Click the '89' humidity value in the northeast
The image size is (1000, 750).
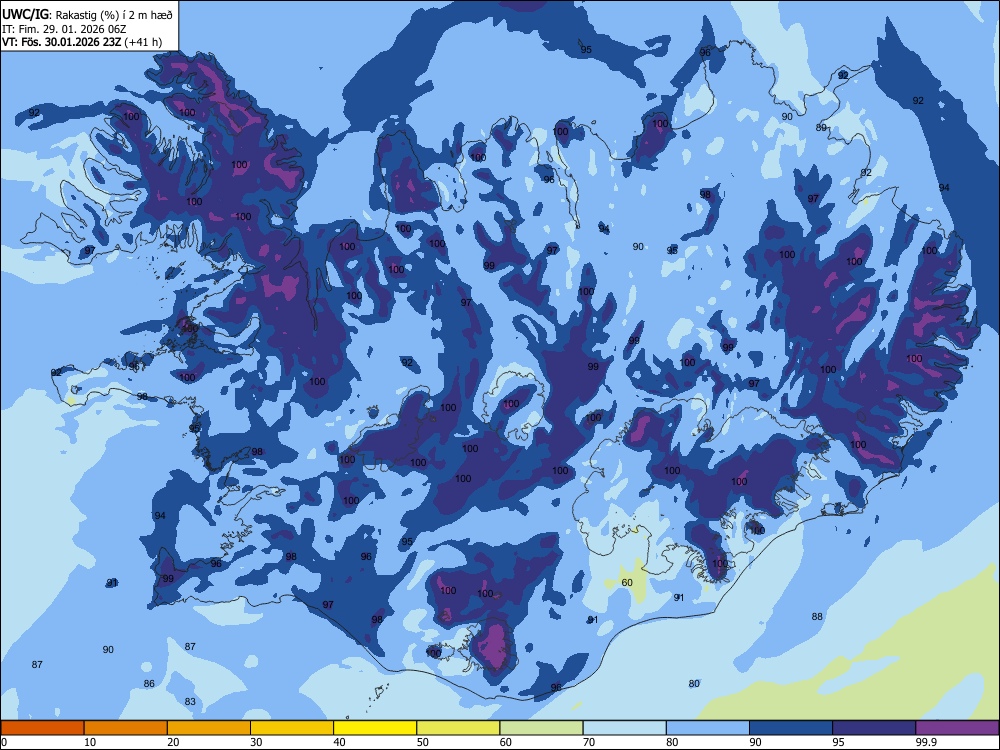point(821,127)
